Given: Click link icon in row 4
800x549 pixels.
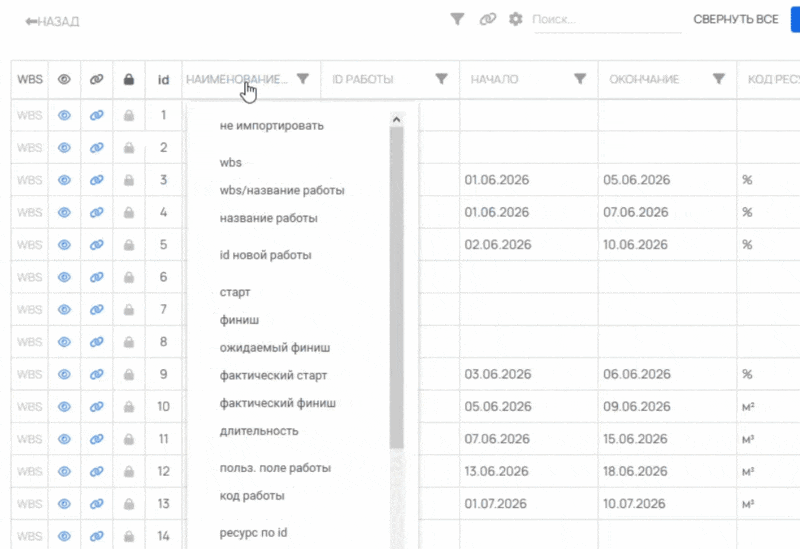Looking at the screenshot, I should pyautogui.click(x=96, y=212).
